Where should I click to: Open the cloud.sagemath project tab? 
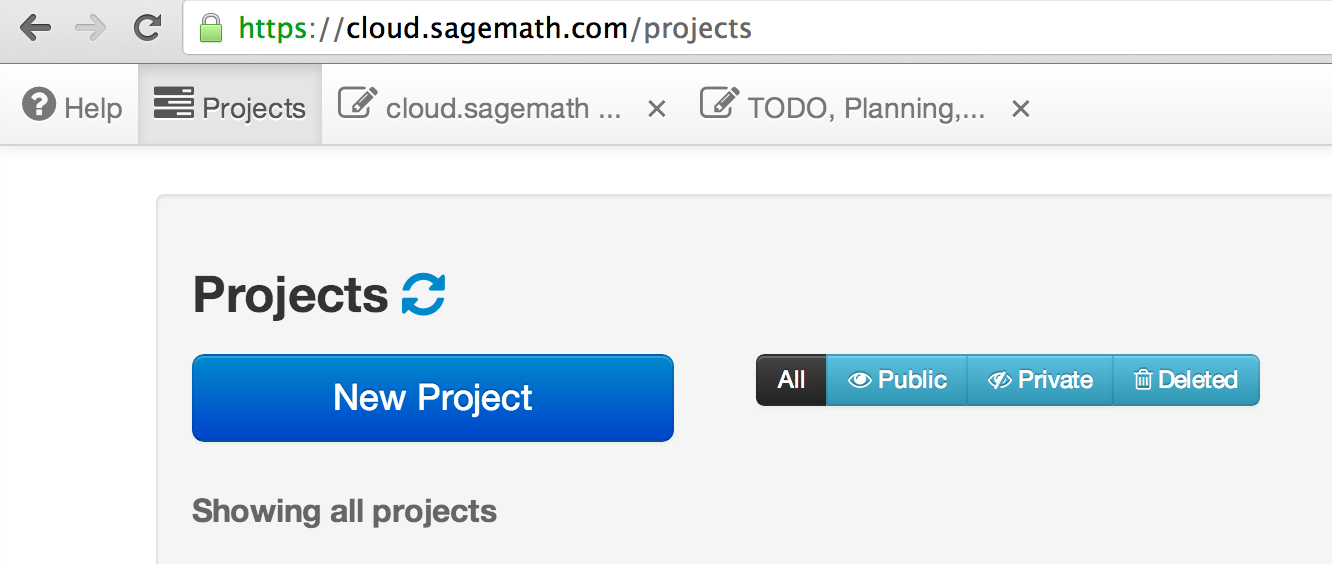click(503, 108)
